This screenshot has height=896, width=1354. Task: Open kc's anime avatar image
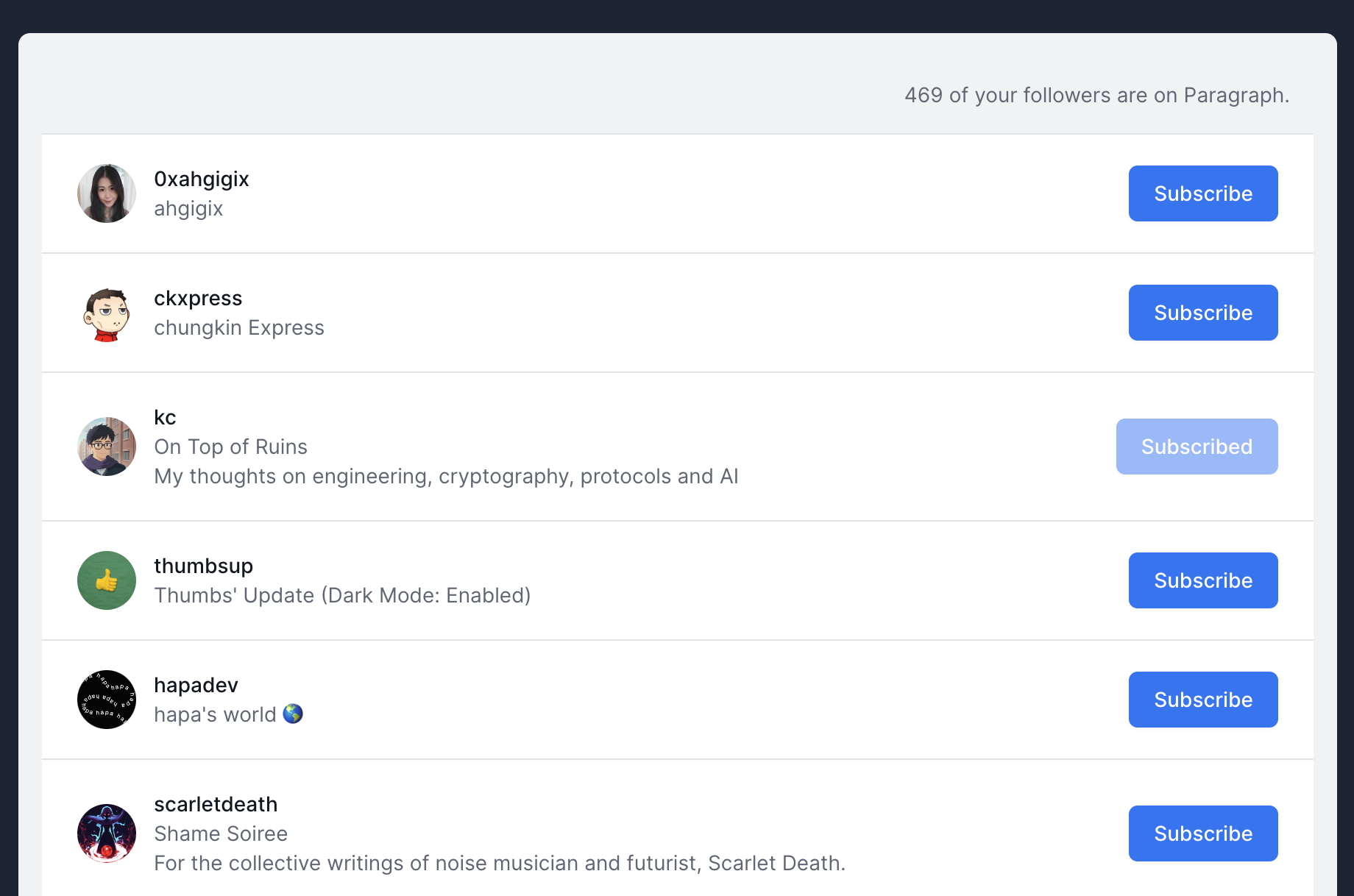coord(107,447)
